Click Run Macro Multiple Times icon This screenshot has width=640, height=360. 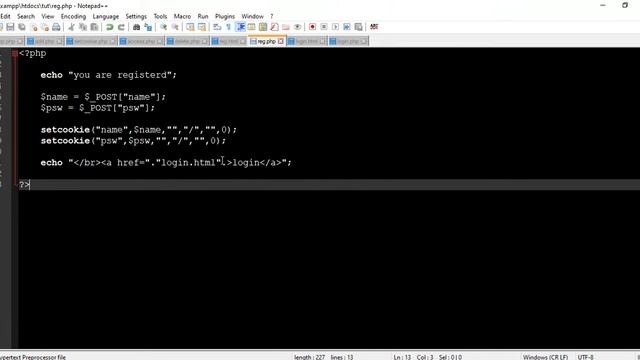pos(347,27)
